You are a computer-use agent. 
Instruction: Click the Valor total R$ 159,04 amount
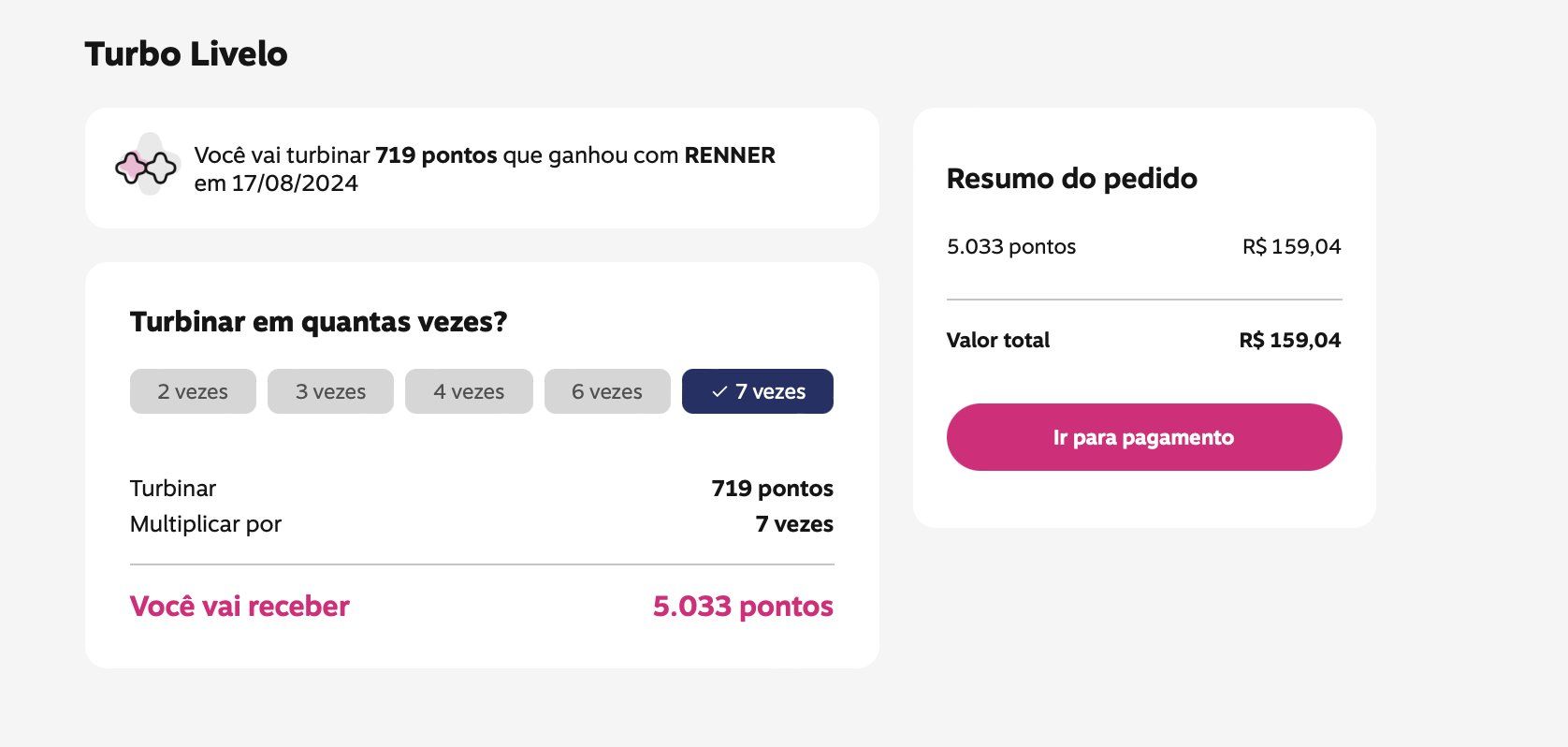[x=1290, y=340]
